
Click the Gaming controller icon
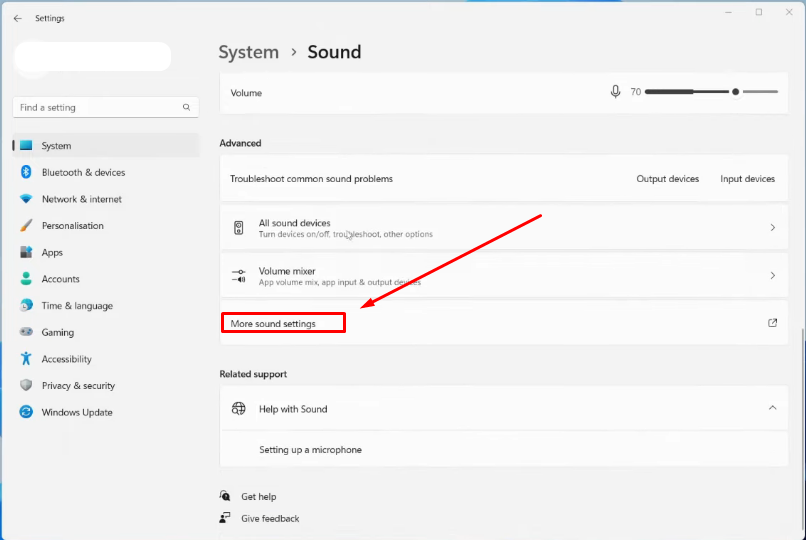pos(26,332)
